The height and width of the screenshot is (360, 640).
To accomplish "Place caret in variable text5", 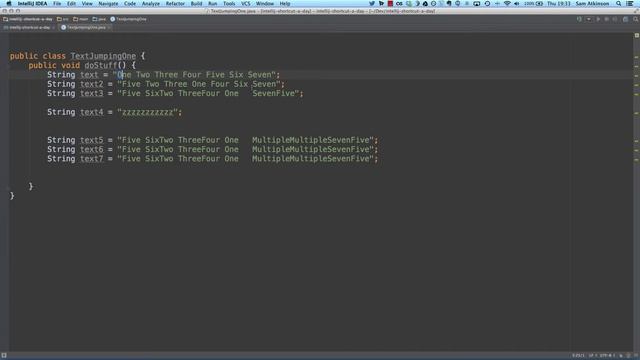I will [x=91, y=140].
